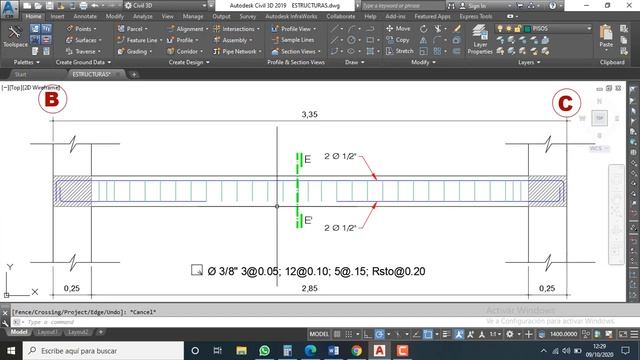Select the Rotate tool in Modify panel
Screen dimensions: 640x360
coord(424,29)
